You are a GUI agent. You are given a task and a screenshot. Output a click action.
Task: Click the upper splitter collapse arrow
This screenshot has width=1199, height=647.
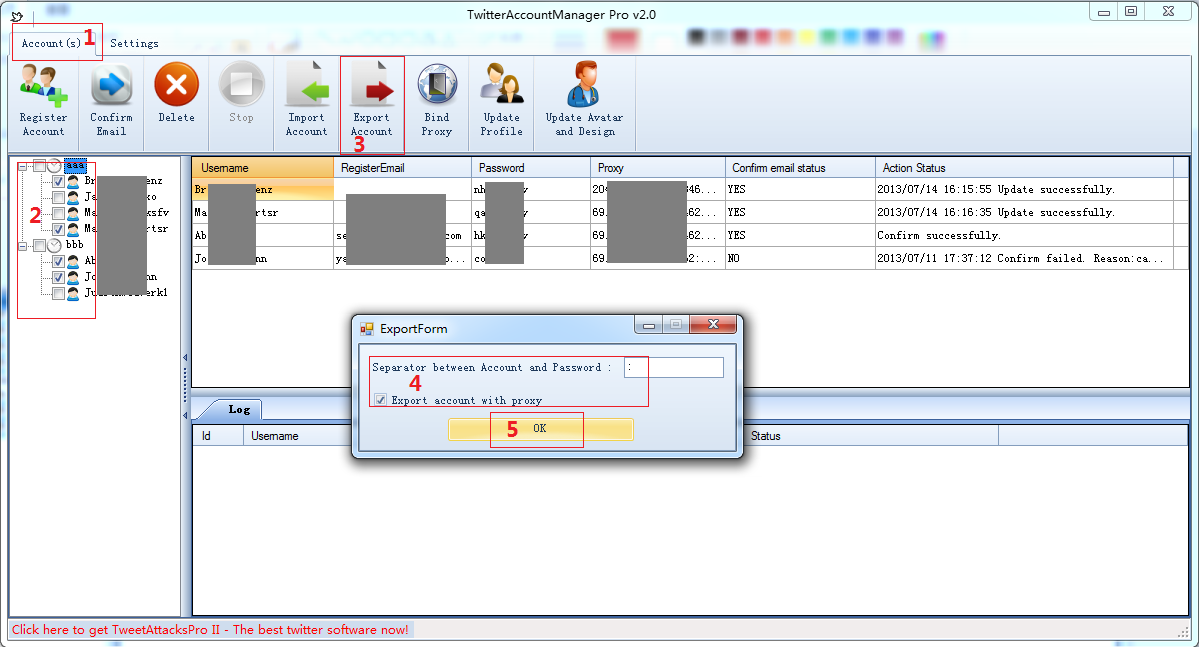coord(185,357)
